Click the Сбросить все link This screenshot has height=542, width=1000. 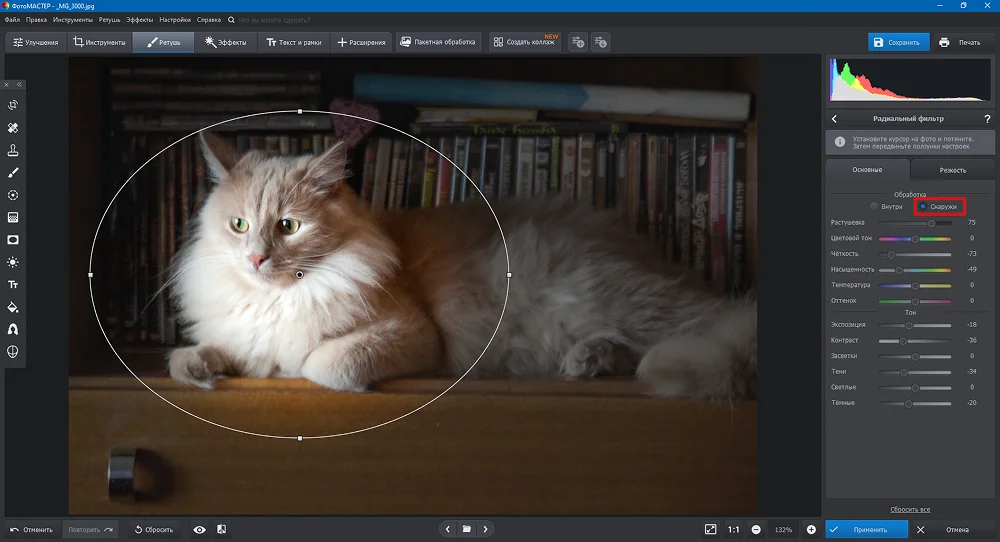click(x=910, y=509)
